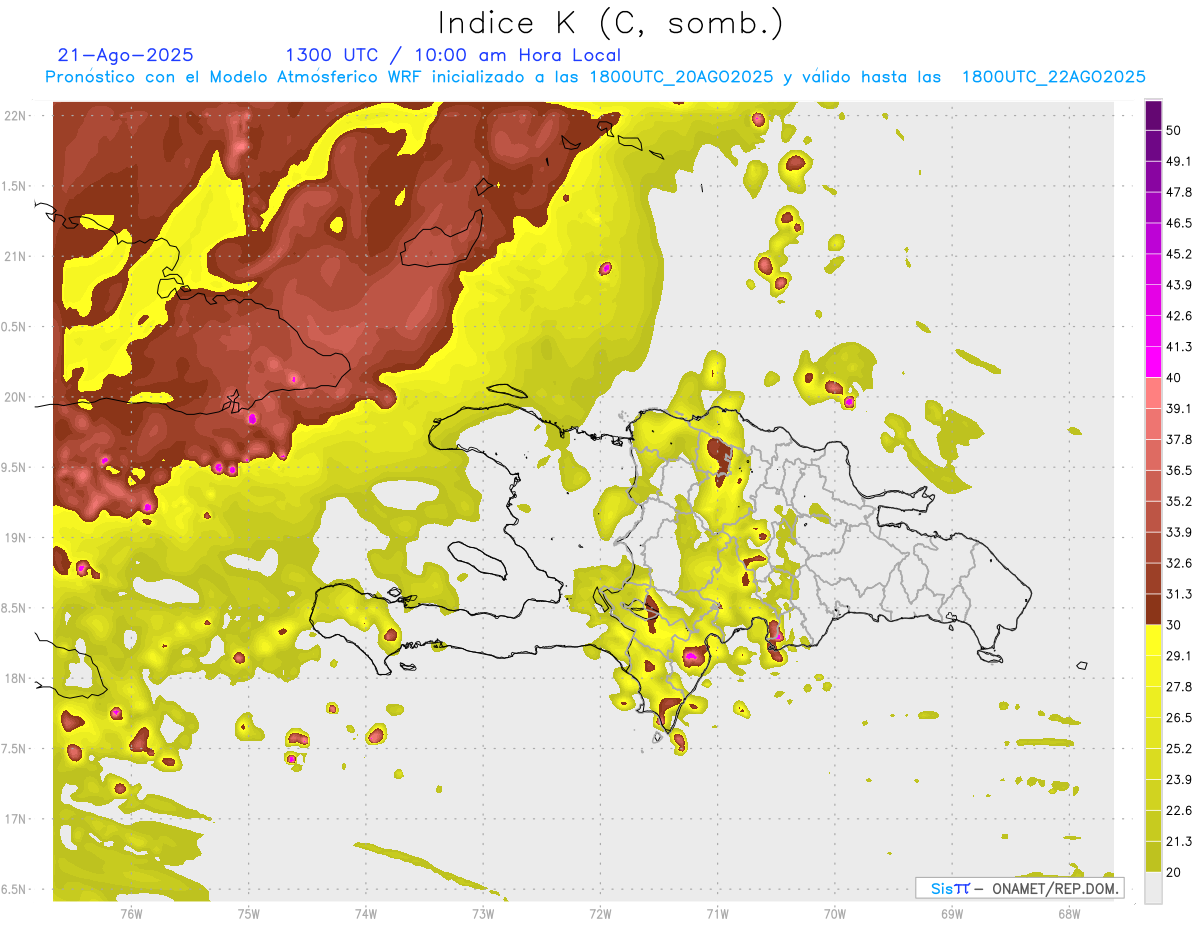Click the '49.1' colorbar value
Viewport: 1200px width, 927px height.
(1179, 161)
